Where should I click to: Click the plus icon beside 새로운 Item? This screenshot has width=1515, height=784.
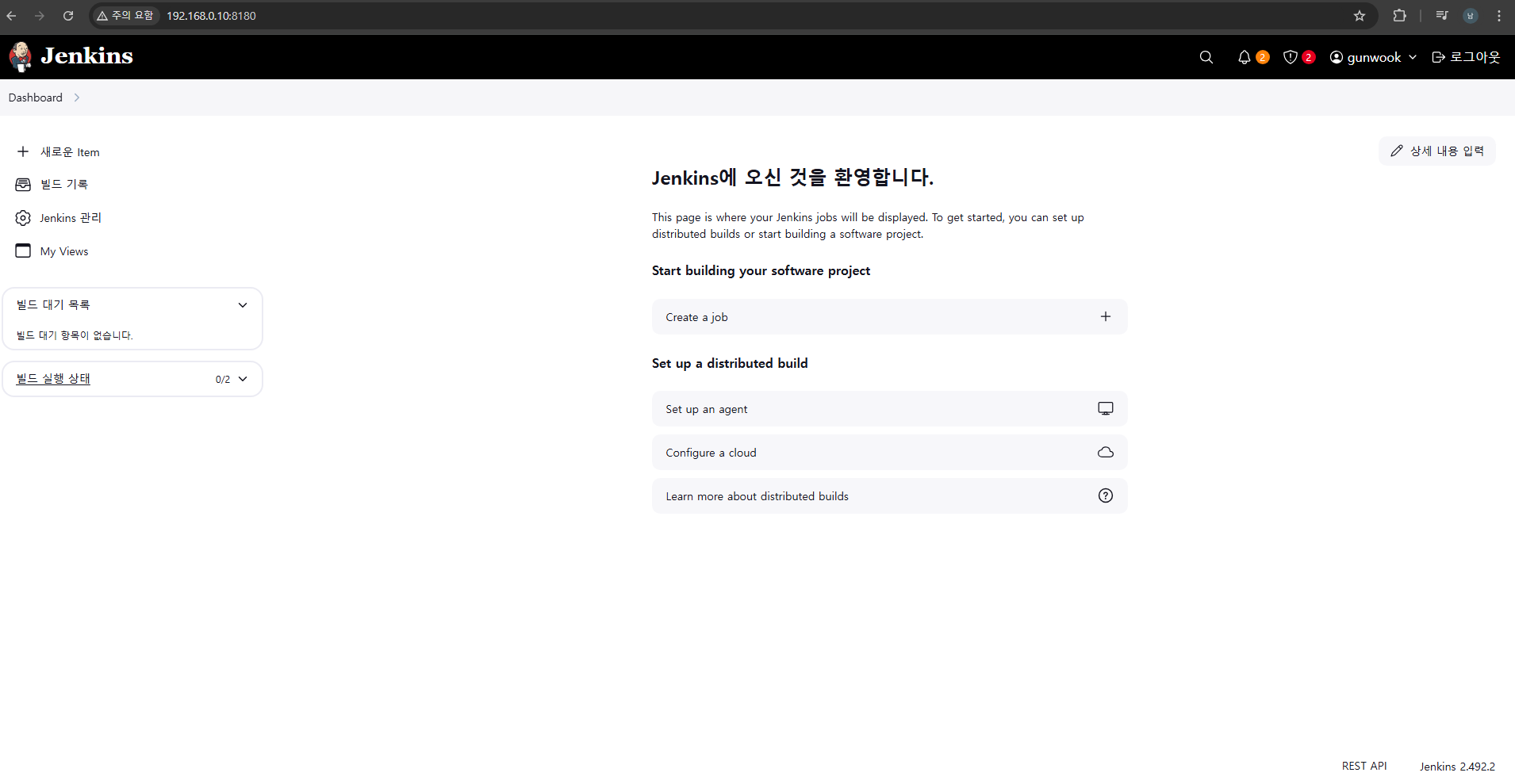[x=23, y=151]
